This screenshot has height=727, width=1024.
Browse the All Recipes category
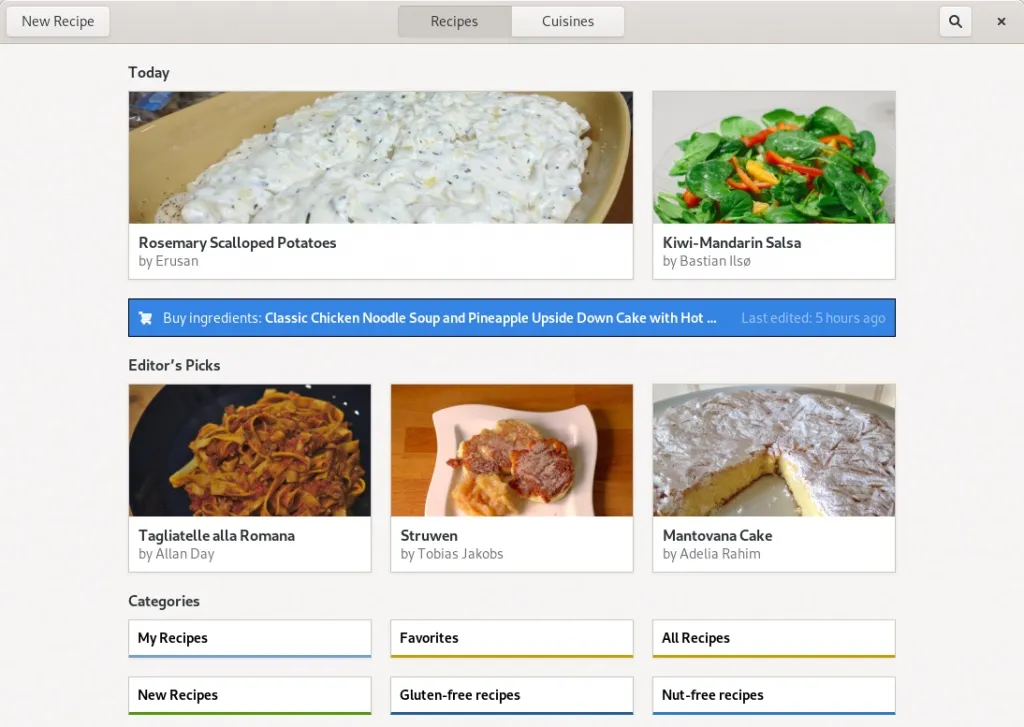pyautogui.click(x=773, y=638)
